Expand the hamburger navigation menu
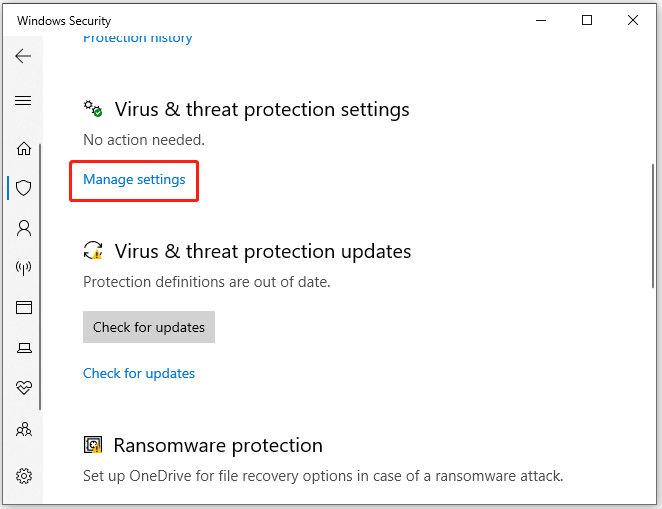This screenshot has width=662, height=509. tap(23, 100)
